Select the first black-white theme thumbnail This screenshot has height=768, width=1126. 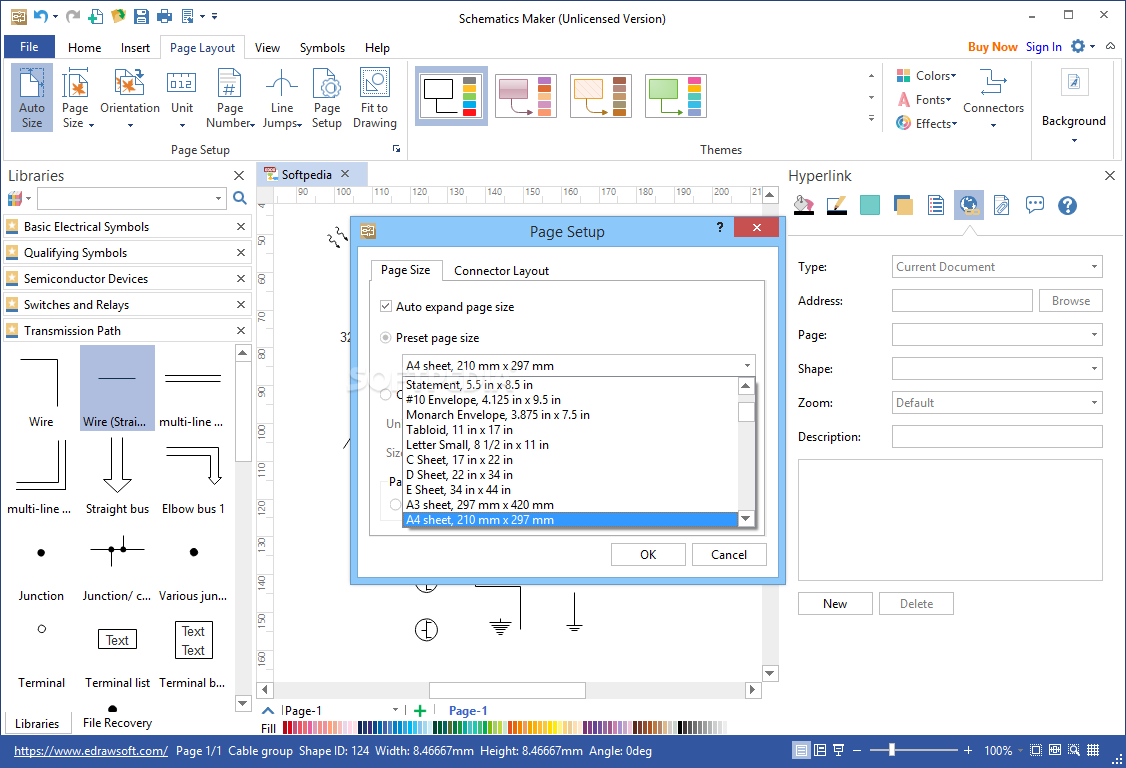[x=451, y=96]
